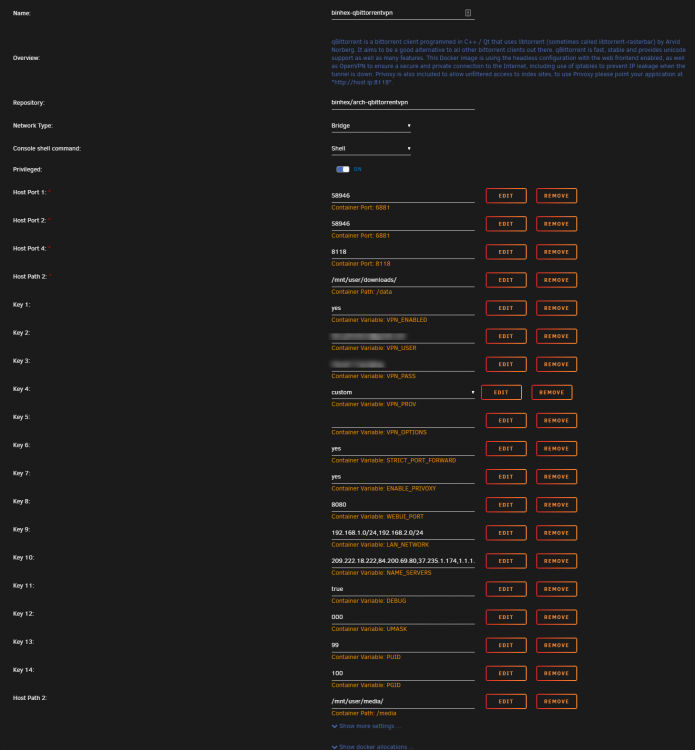Remove the VPN_PASS variable
This screenshot has width=695, height=750.
556,364
